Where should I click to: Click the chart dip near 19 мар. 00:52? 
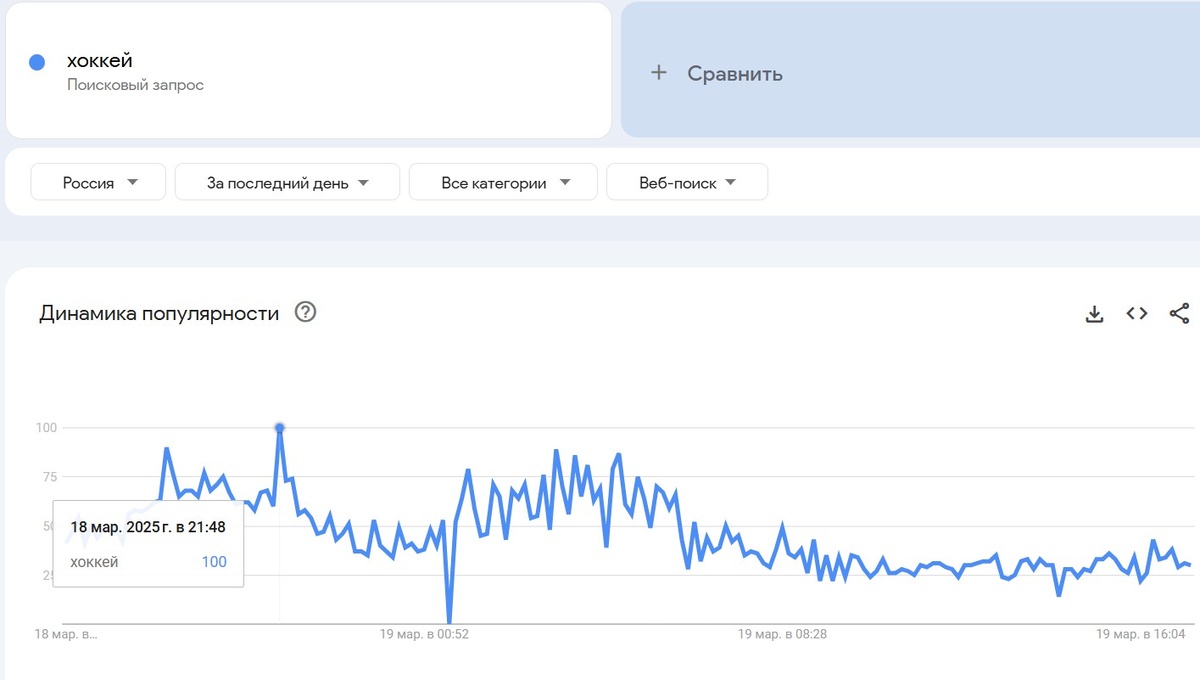(x=449, y=620)
